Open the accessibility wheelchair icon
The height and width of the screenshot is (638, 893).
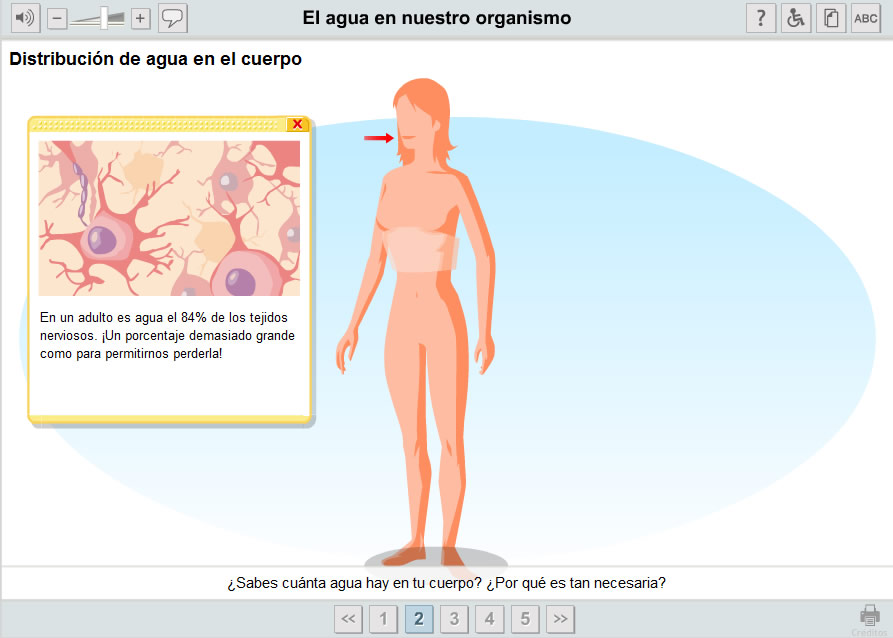(x=796, y=18)
